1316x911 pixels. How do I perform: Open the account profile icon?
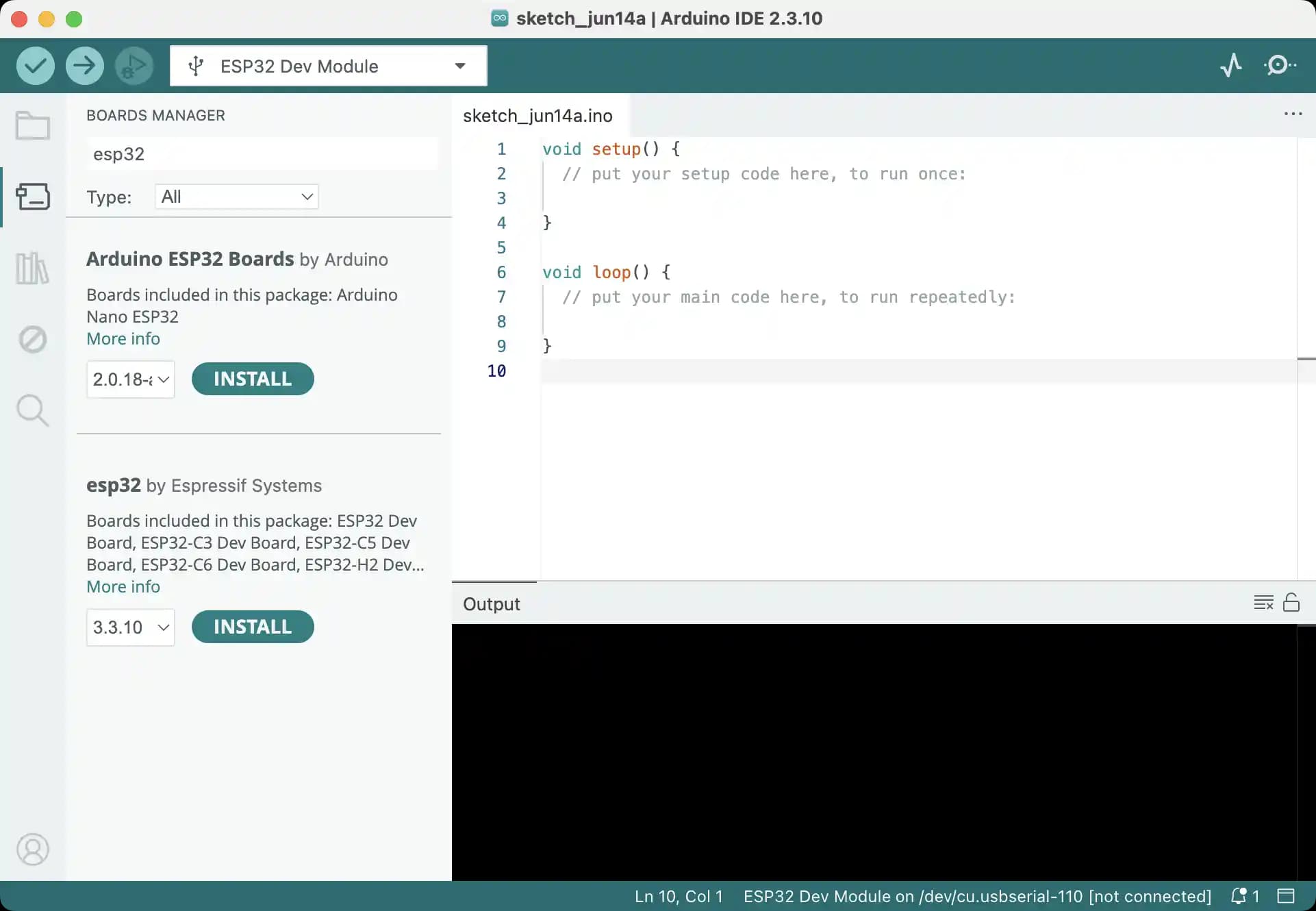point(33,849)
